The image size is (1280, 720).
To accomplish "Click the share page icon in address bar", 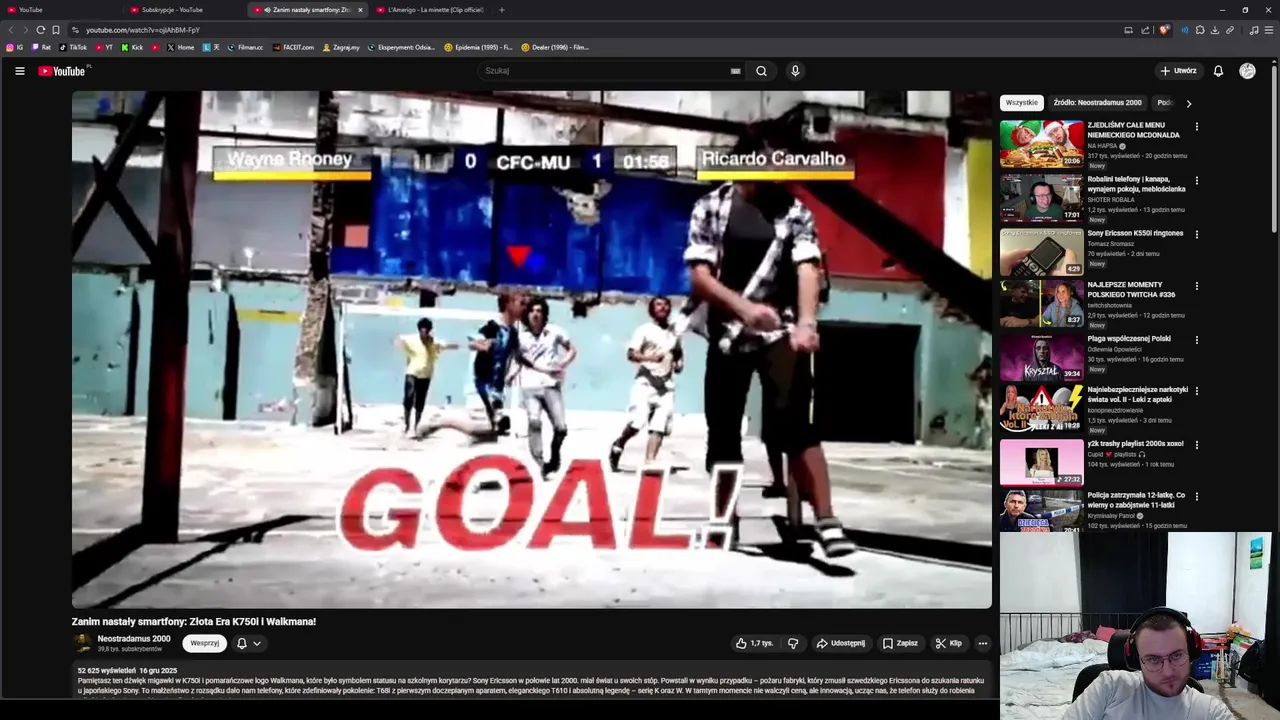I will click(x=1145, y=30).
